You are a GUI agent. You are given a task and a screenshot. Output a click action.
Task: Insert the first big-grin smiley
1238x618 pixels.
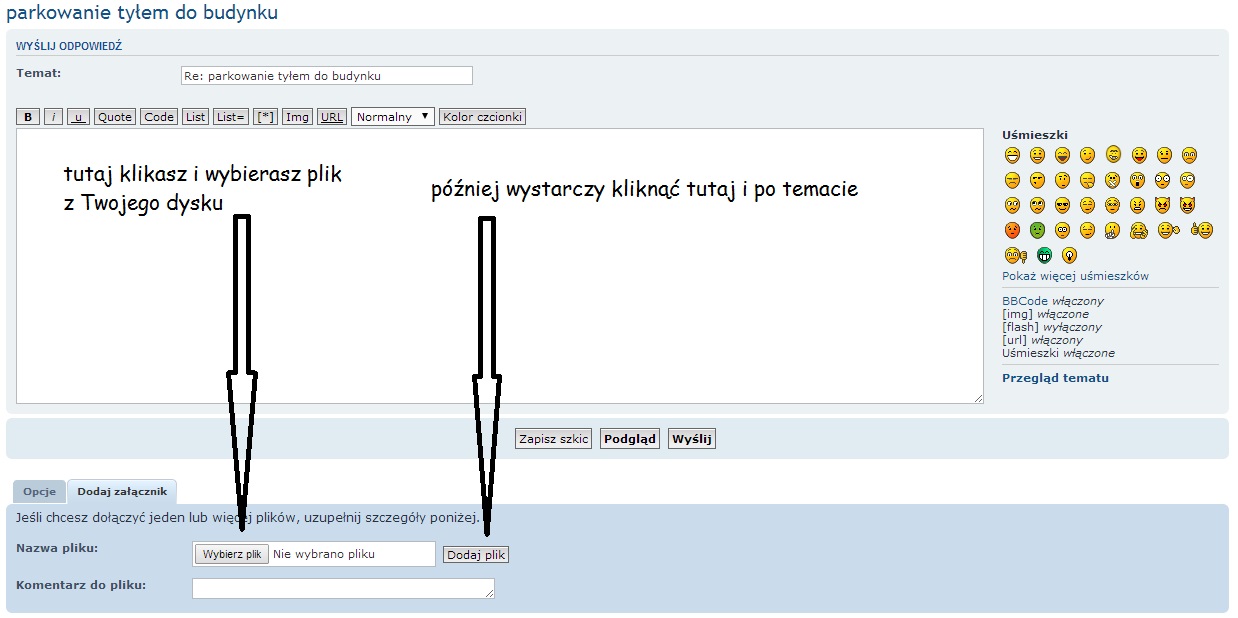(x=1012, y=155)
